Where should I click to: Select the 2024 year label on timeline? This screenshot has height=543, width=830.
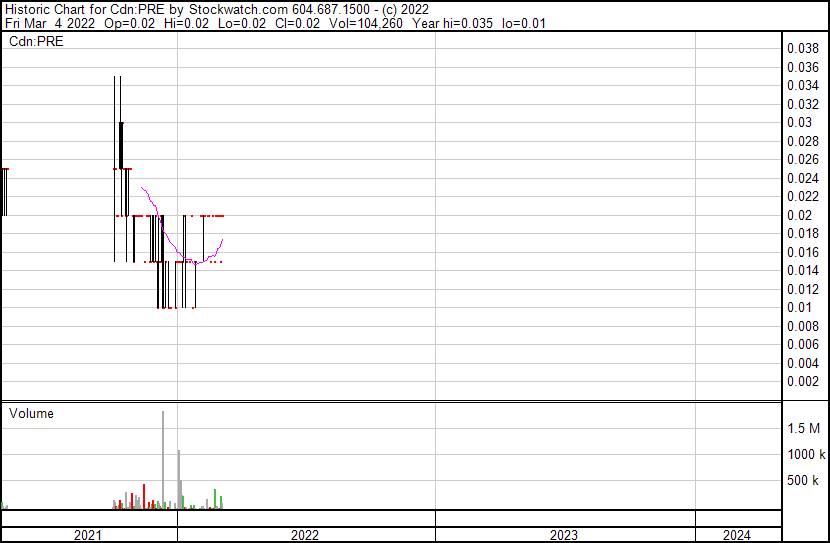tap(736, 535)
